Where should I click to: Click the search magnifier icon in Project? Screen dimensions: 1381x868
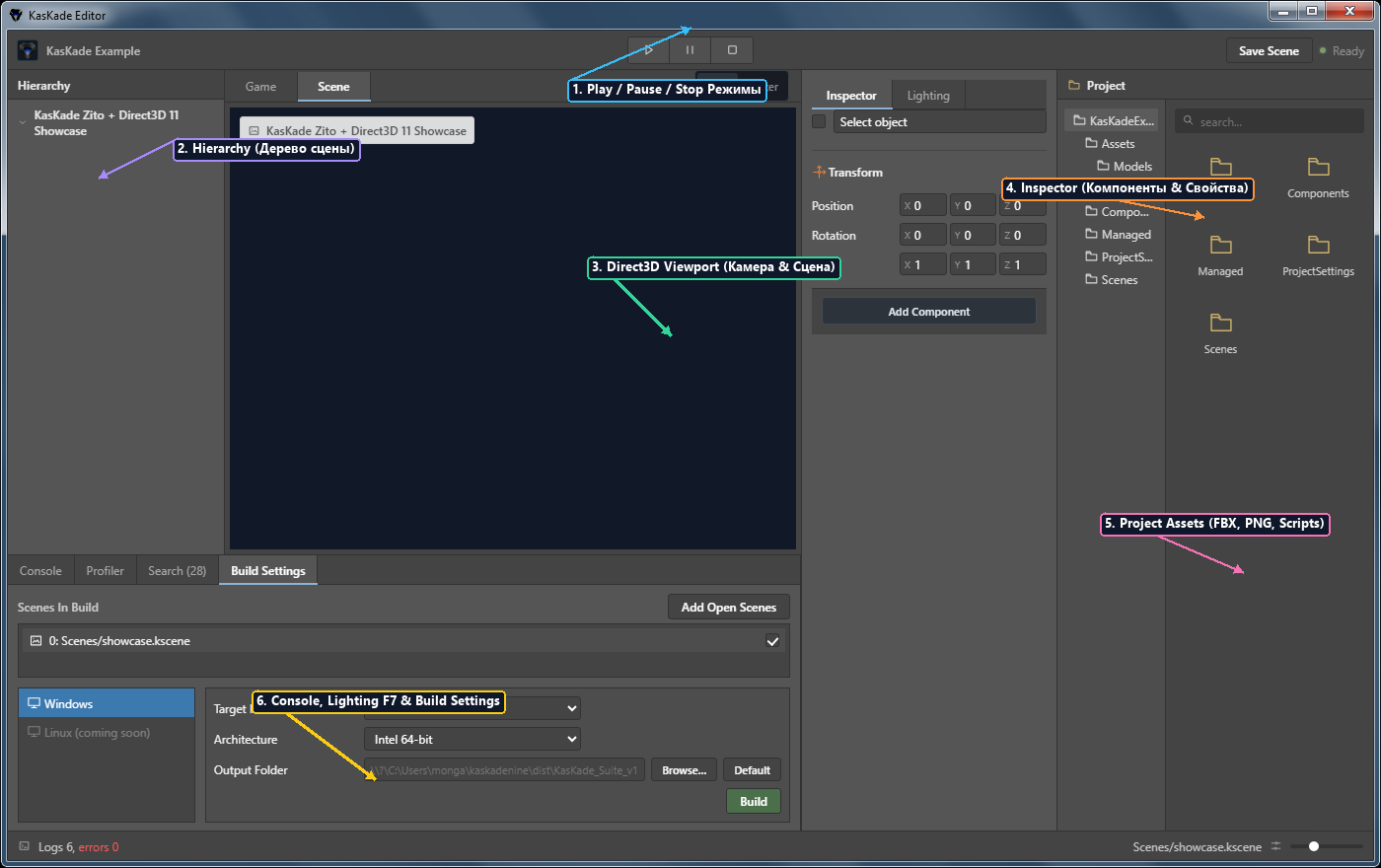(x=1189, y=121)
